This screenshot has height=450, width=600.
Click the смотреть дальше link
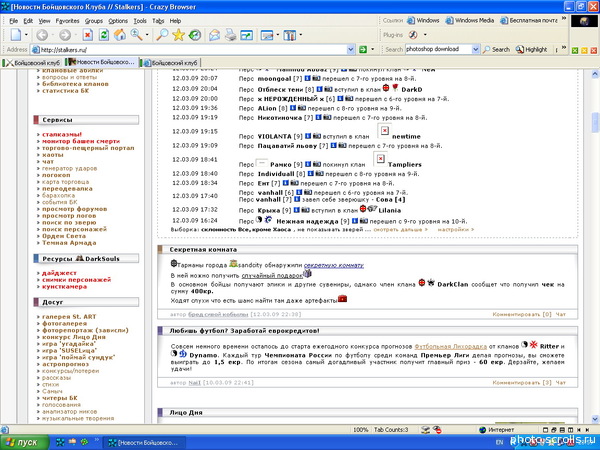401,230
